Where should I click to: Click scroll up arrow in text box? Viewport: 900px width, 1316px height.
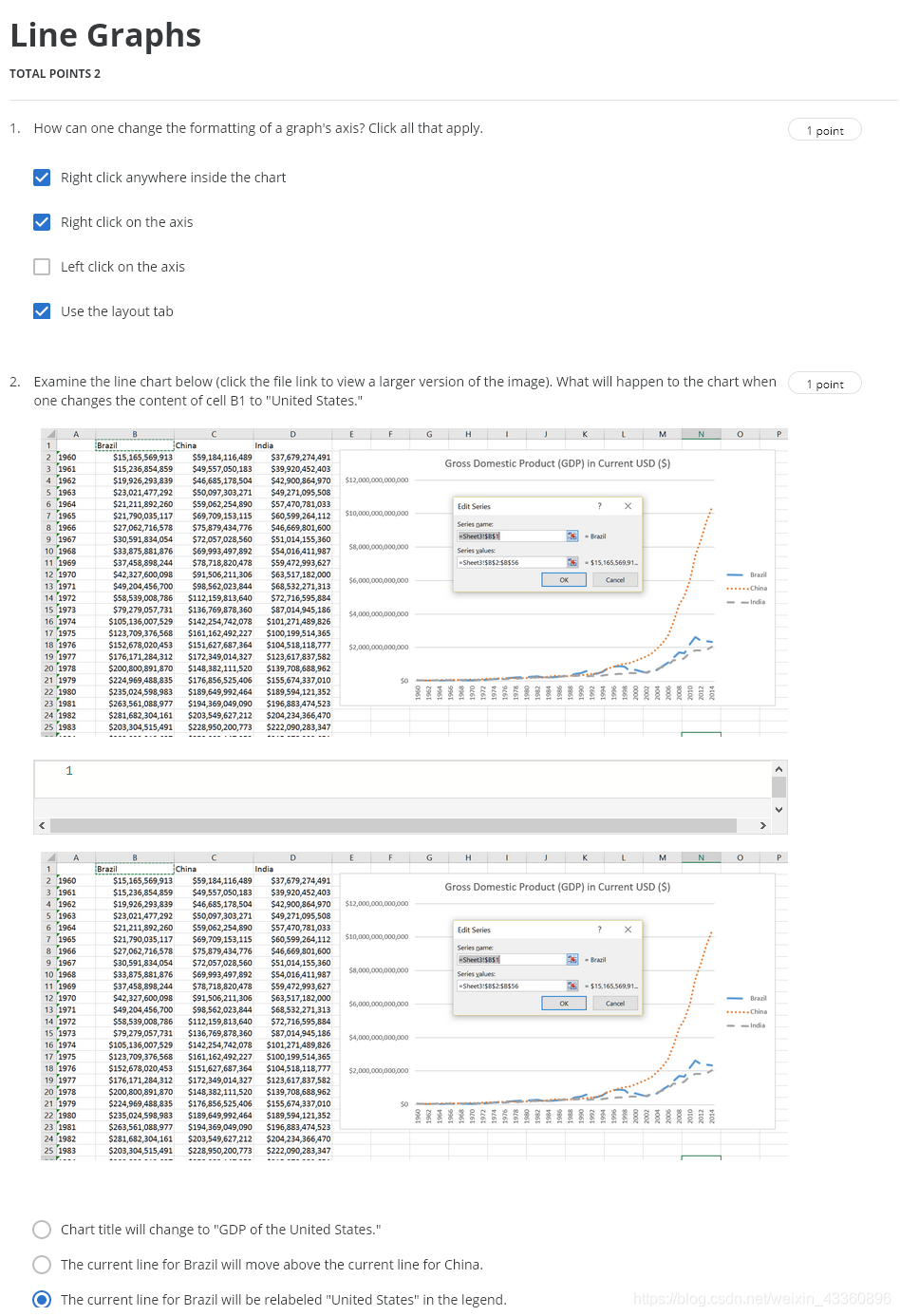point(778,769)
